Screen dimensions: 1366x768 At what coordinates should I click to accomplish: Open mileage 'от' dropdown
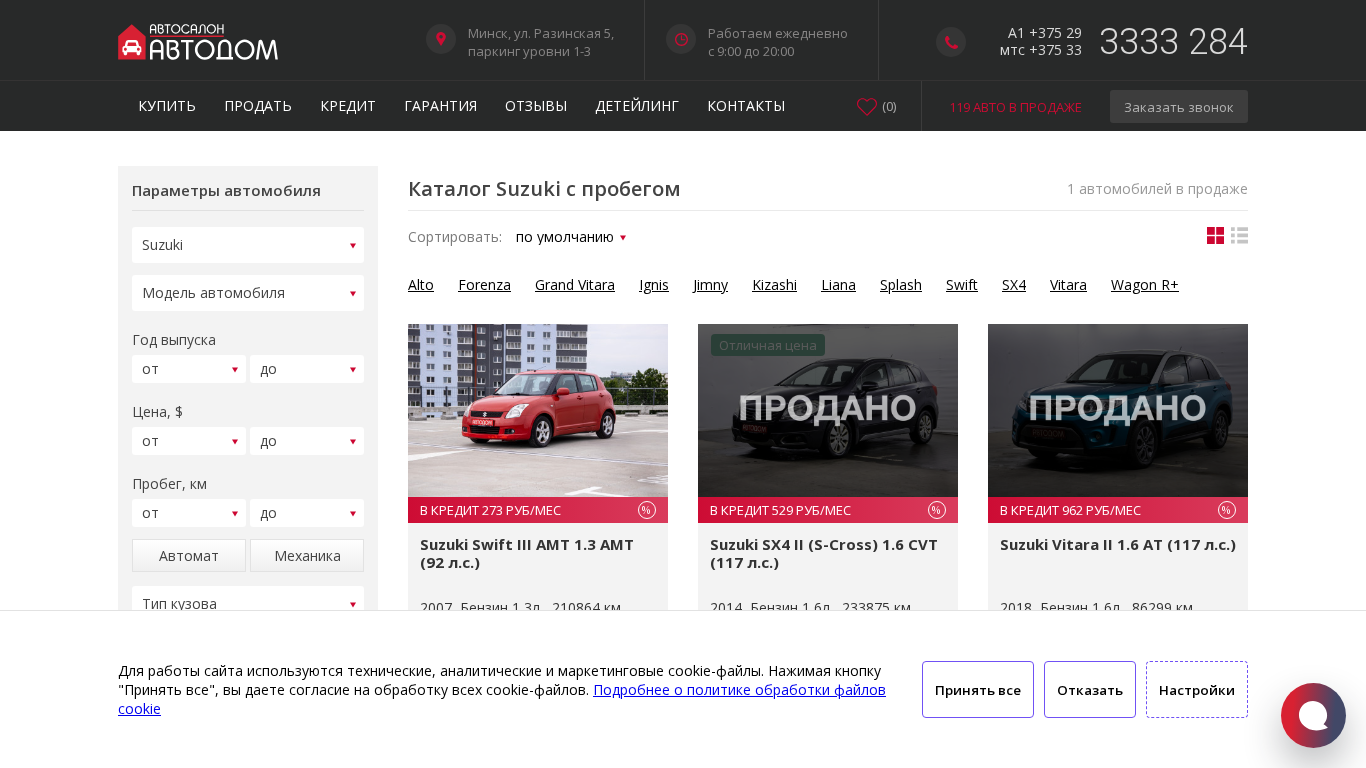click(x=189, y=513)
